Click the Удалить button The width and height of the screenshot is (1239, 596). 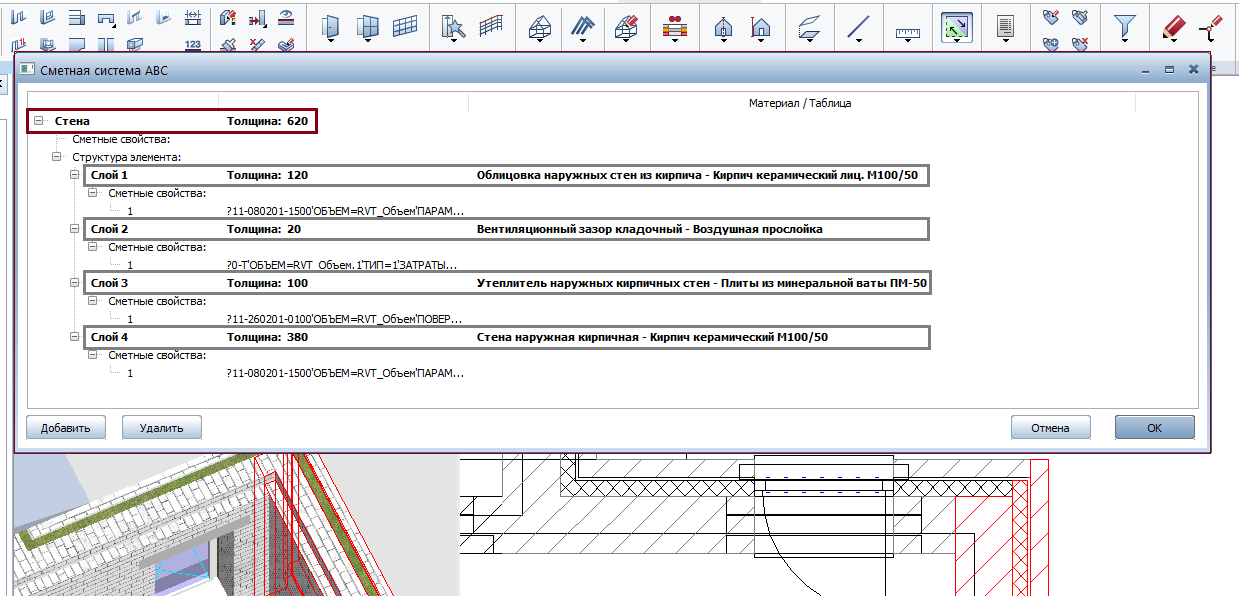(x=162, y=428)
